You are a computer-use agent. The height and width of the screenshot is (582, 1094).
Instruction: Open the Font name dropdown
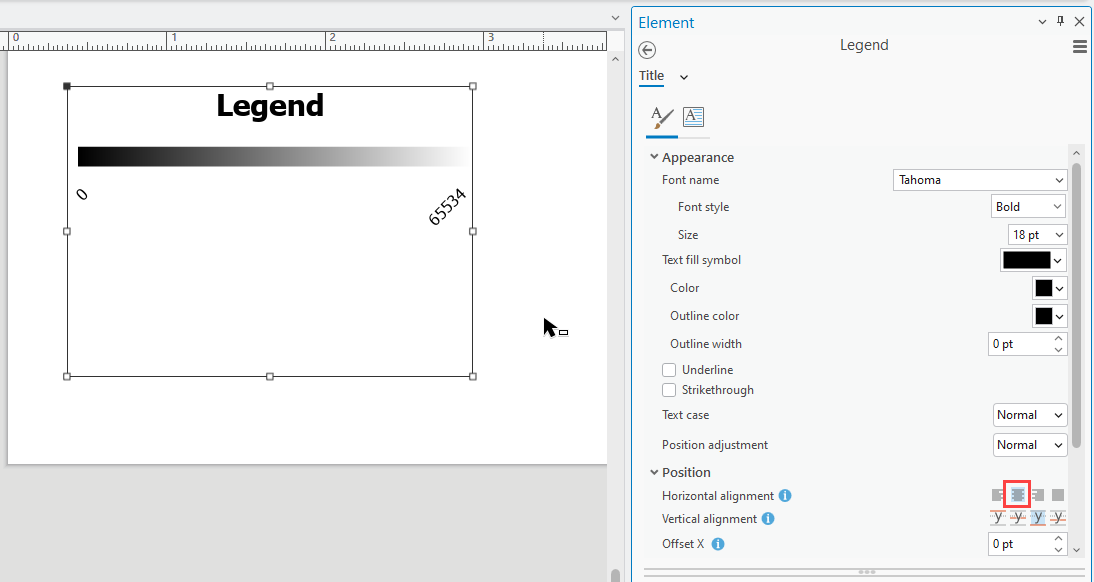pos(1059,179)
